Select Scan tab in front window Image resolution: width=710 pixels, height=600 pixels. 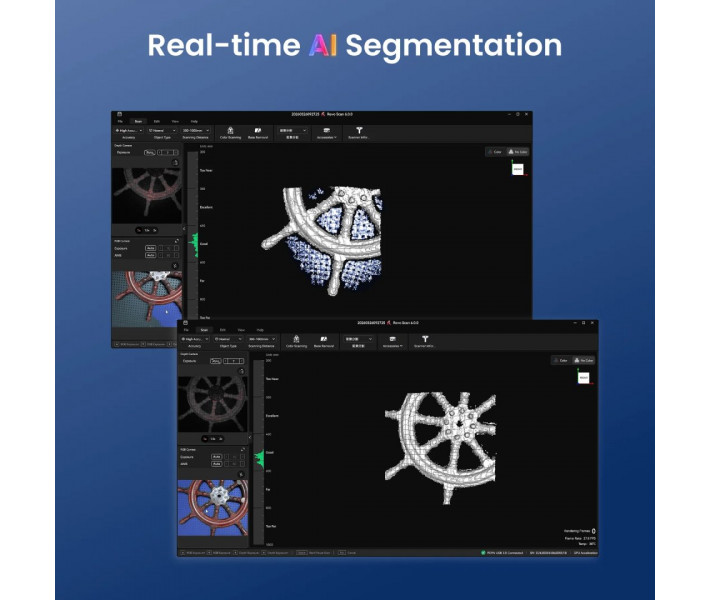[204, 330]
